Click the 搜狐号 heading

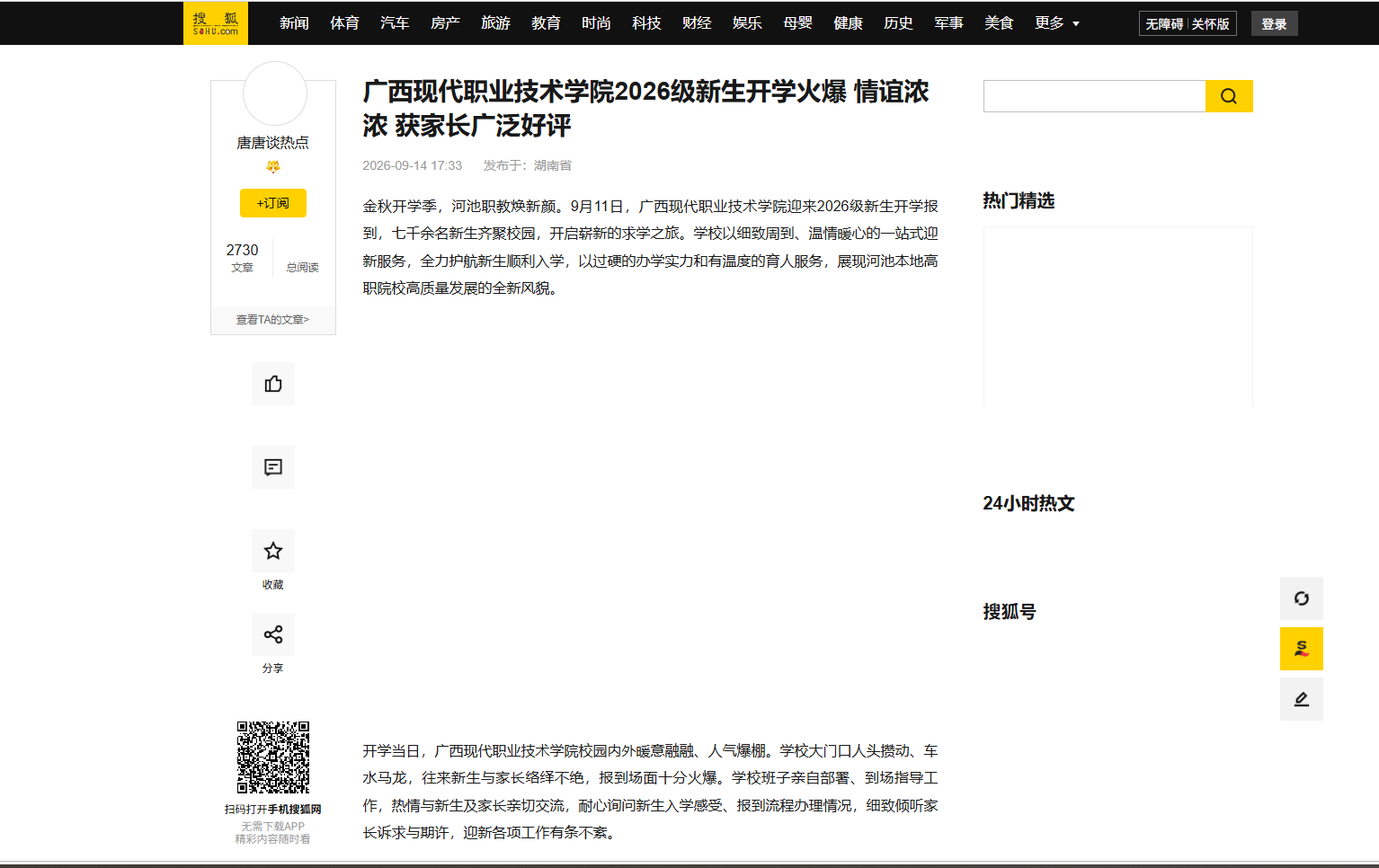click(1010, 612)
